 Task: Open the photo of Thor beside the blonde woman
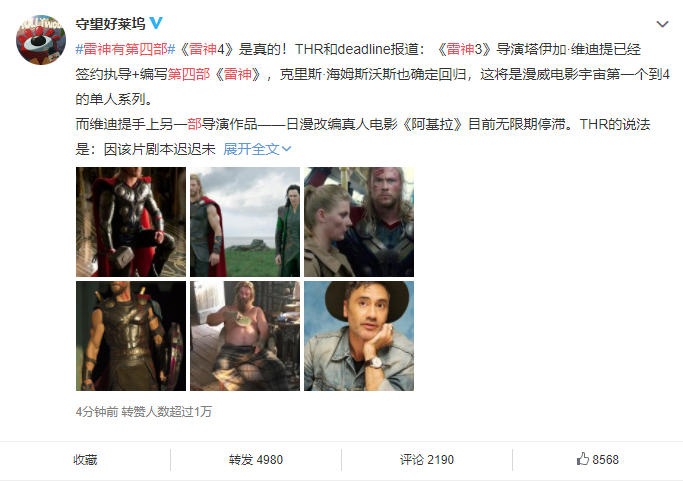point(359,222)
